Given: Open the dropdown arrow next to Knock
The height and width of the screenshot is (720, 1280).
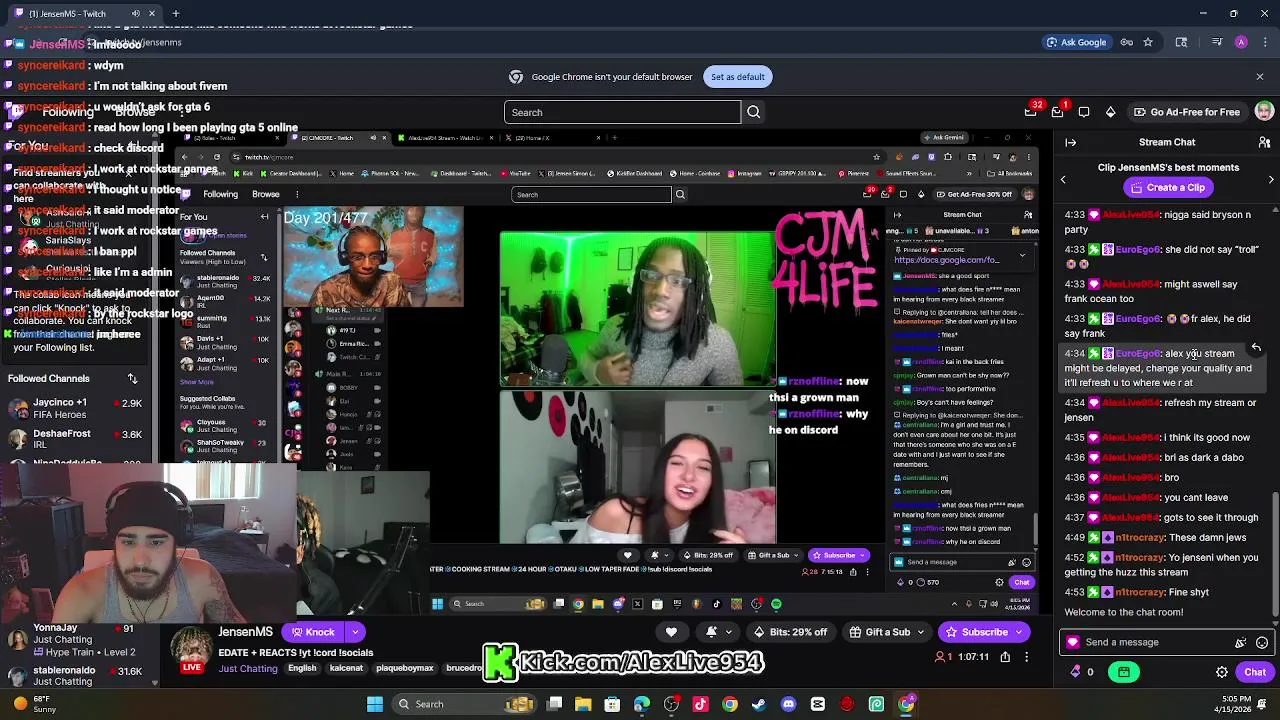Looking at the screenshot, I should [355, 632].
